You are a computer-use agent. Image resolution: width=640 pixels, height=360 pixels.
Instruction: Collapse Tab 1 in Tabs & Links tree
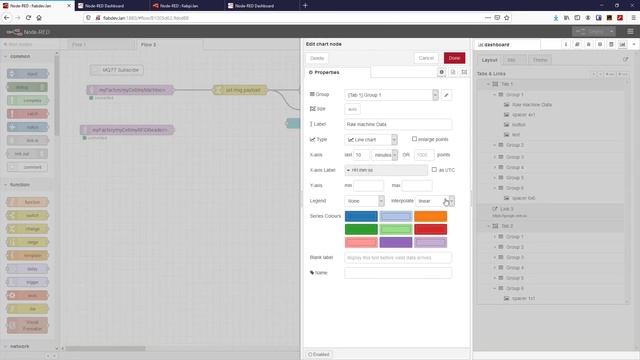tap(489, 84)
